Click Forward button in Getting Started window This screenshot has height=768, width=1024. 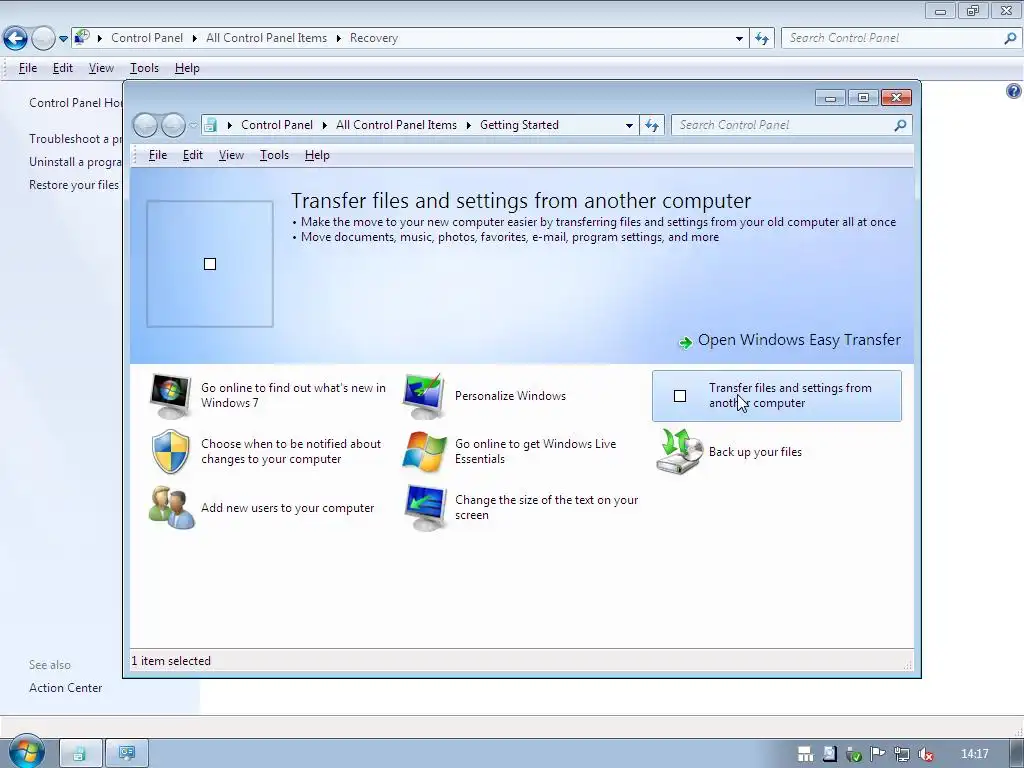(173, 125)
